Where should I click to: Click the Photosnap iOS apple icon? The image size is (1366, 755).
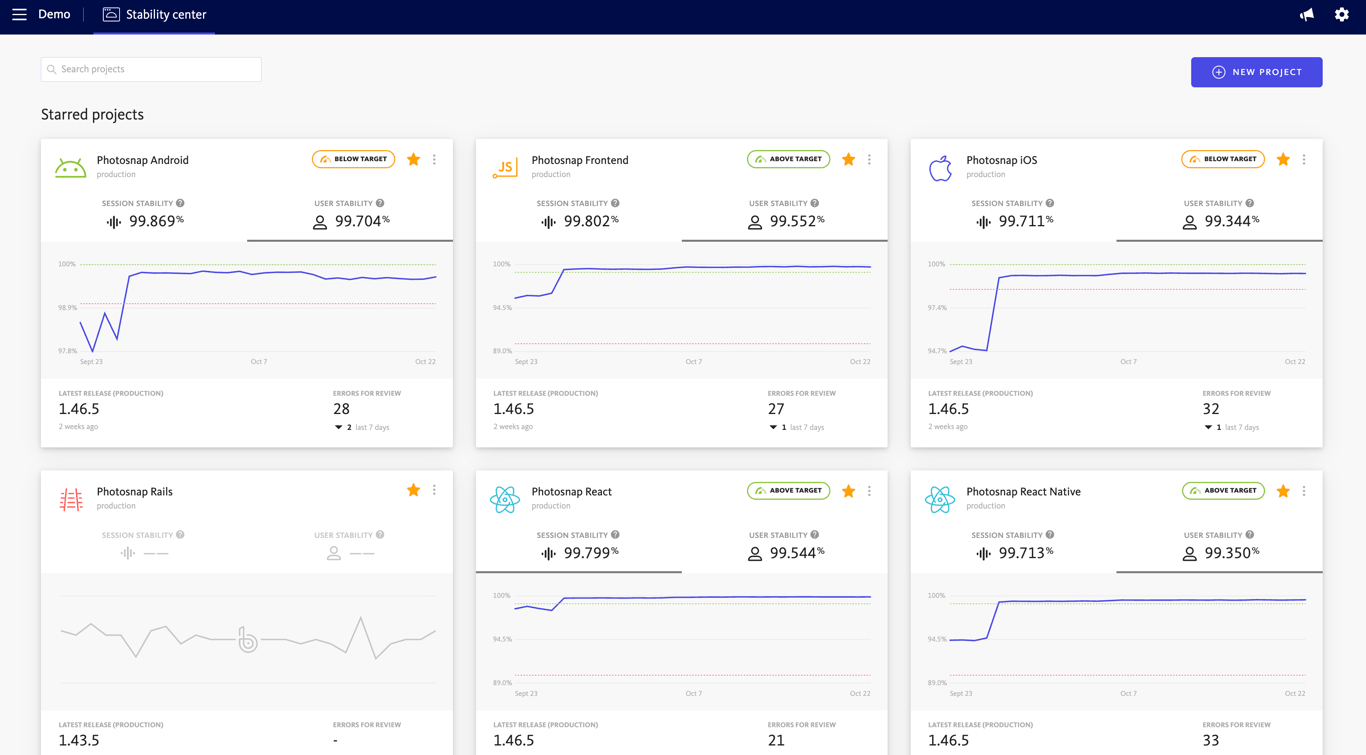(940, 167)
